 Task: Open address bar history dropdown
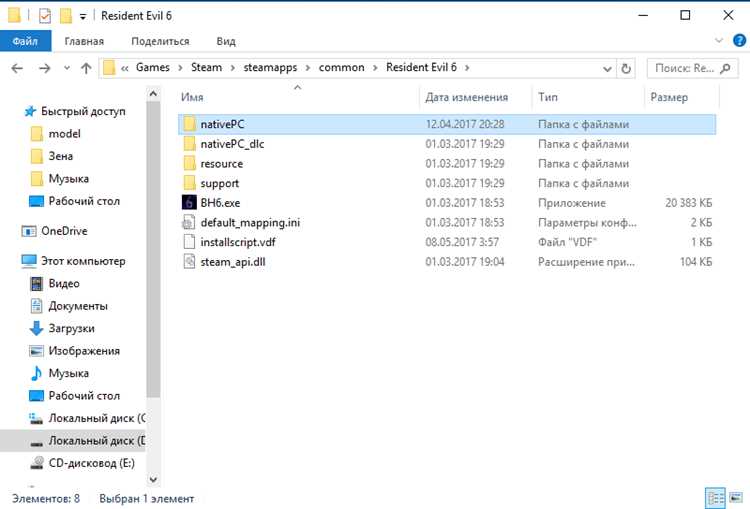[x=607, y=69]
